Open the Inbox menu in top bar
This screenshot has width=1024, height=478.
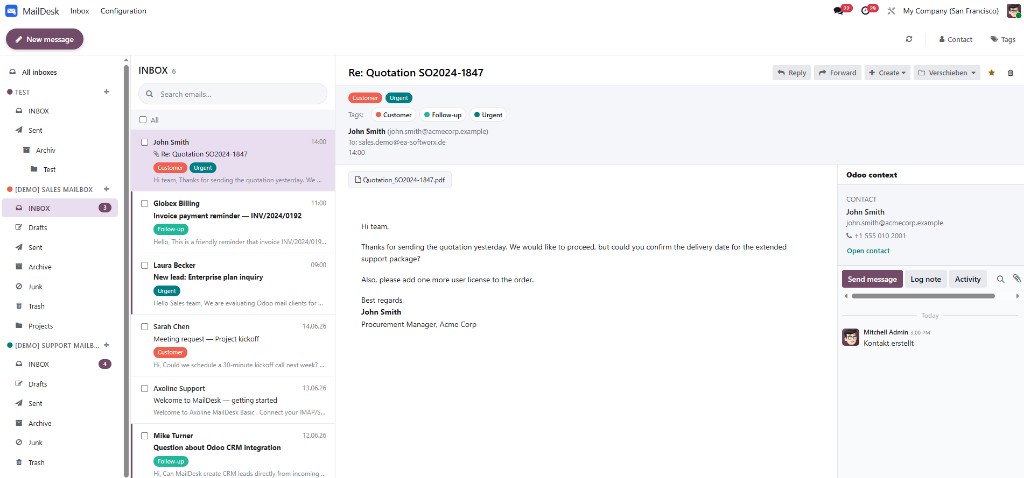[x=80, y=11]
